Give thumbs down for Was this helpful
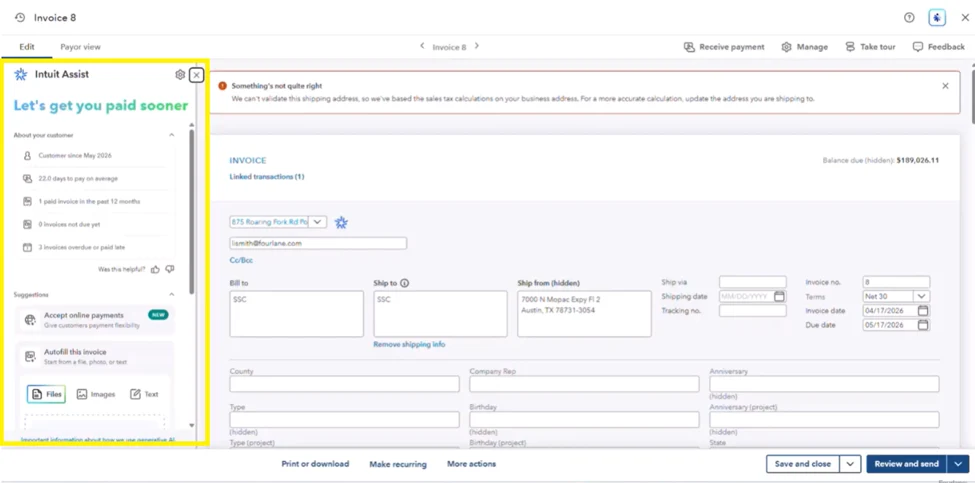Screen dimensions: 975x483 (170, 269)
